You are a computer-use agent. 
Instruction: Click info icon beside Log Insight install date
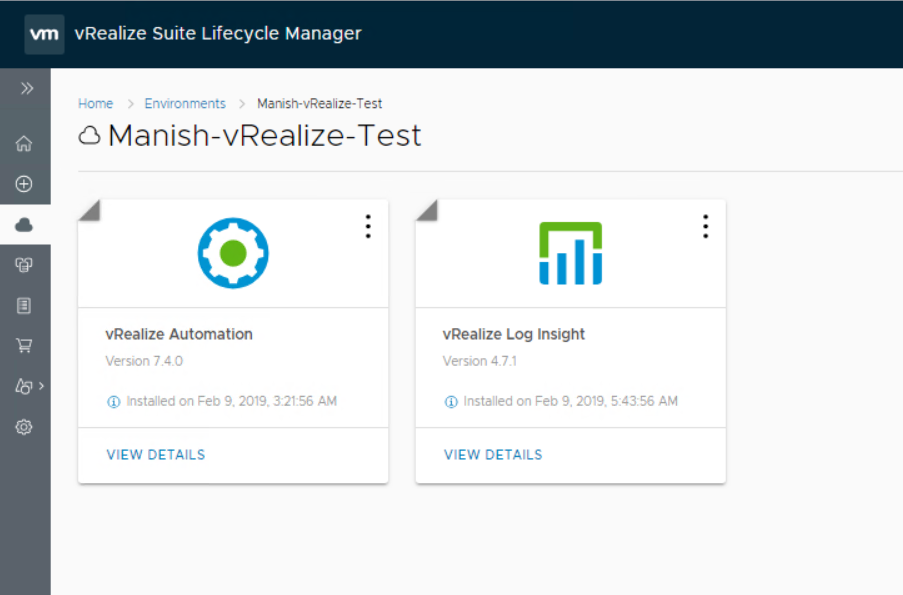click(x=450, y=402)
